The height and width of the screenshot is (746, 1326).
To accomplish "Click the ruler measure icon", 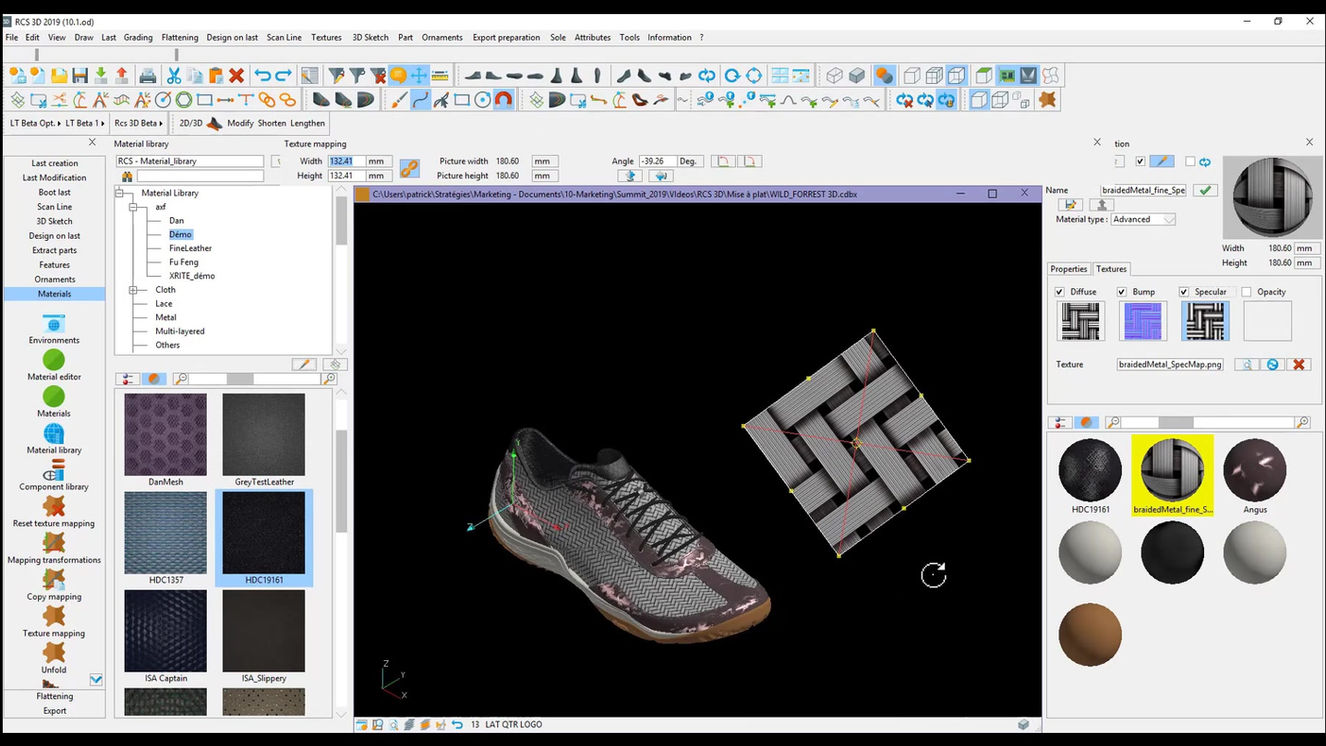I will [x=440, y=76].
